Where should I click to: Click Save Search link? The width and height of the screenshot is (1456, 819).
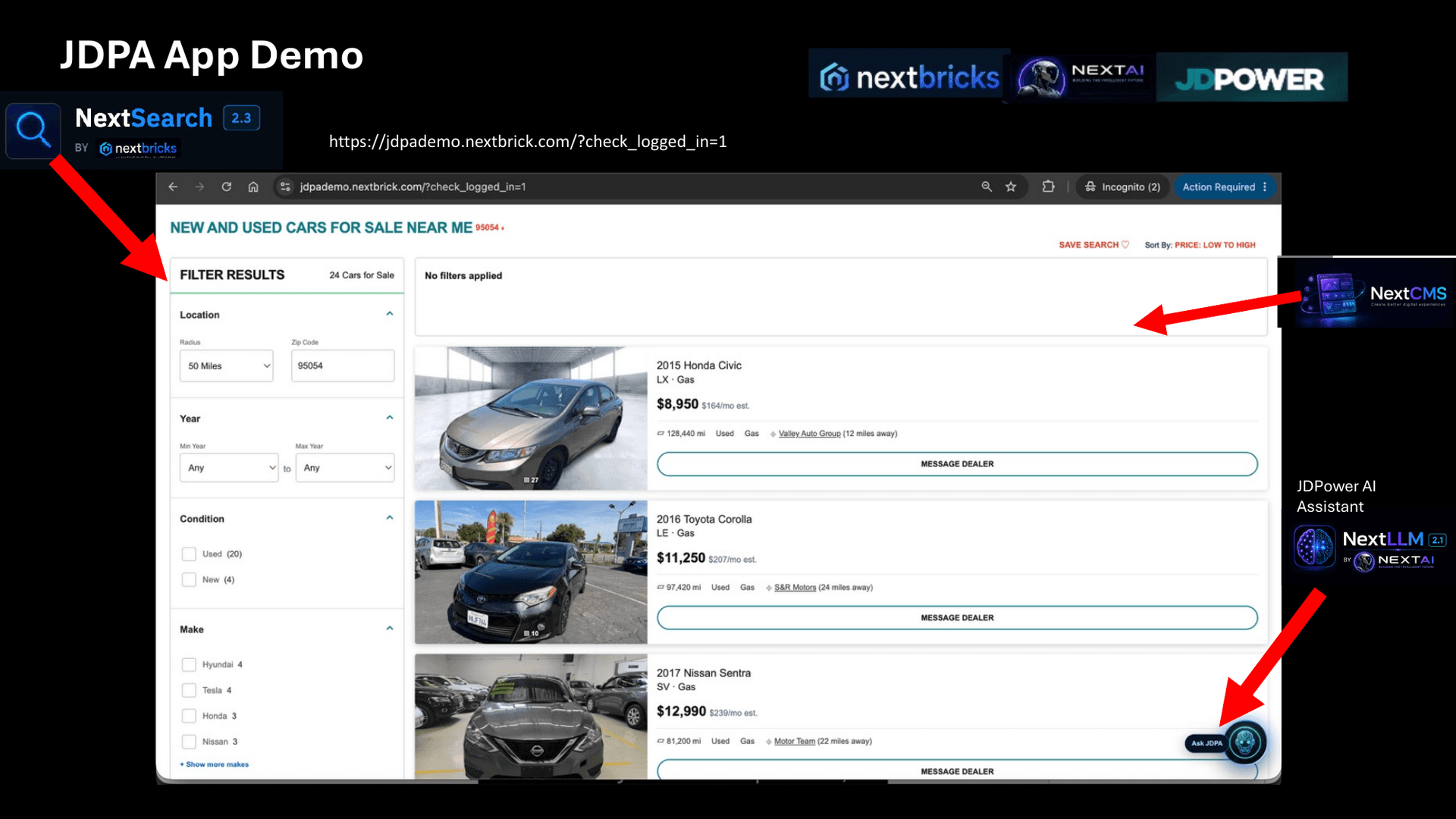[x=1094, y=245]
